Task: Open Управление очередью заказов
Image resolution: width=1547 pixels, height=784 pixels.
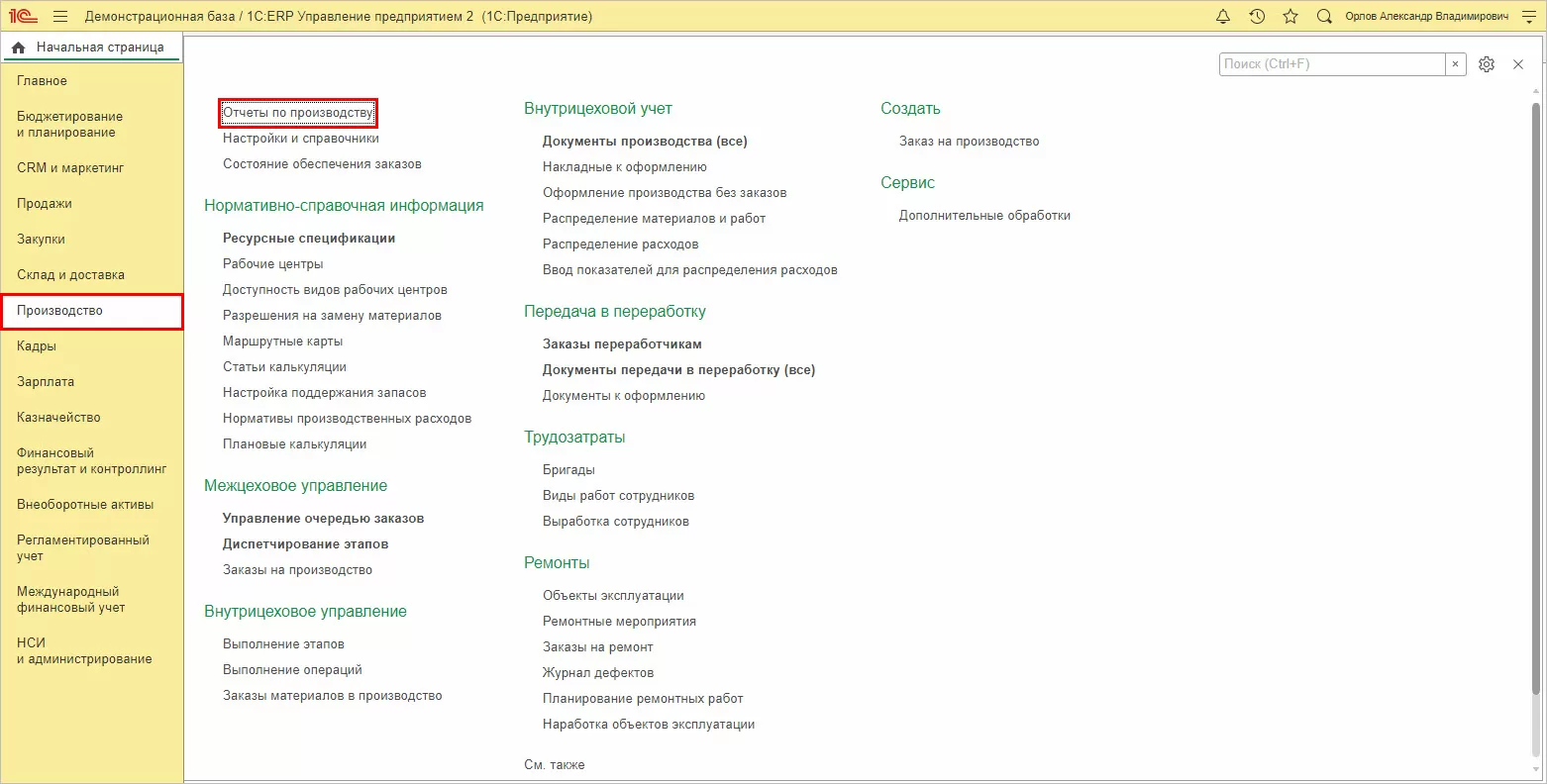Action: pos(323,519)
